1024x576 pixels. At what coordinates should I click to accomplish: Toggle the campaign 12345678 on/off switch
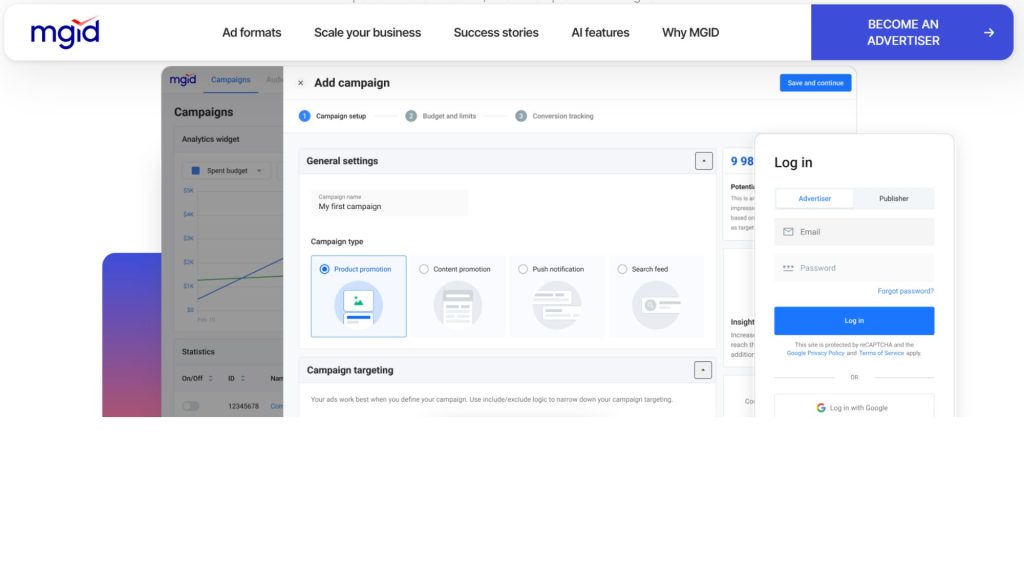pyautogui.click(x=191, y=406)
